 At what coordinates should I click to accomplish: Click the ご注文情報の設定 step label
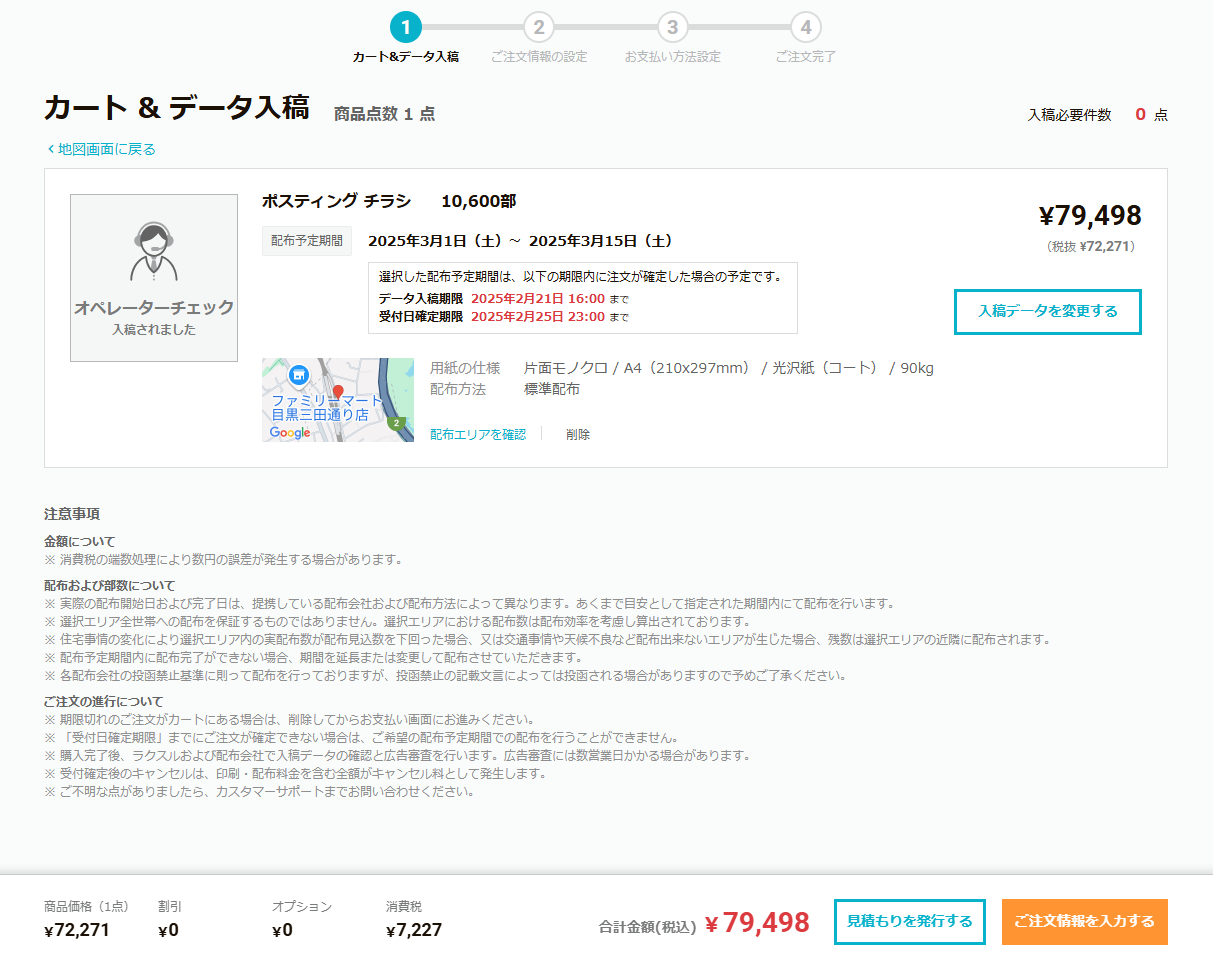pyautogui.click(x=539, y=57)
